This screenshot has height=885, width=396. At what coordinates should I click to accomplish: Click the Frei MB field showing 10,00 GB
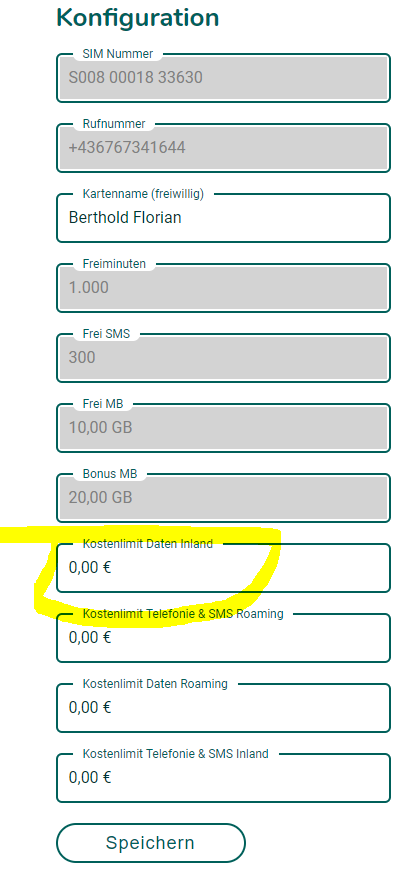[223, 428]
